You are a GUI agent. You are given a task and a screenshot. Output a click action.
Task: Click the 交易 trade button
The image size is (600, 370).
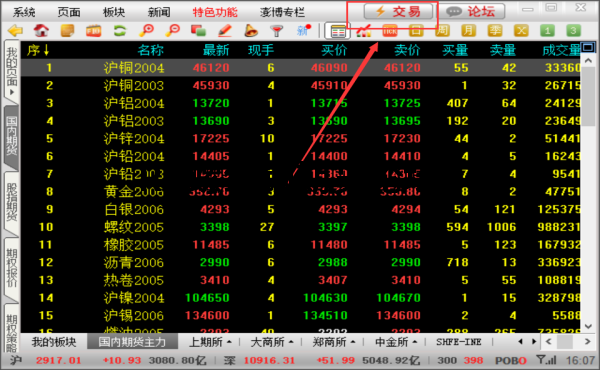tap(398, 11)
